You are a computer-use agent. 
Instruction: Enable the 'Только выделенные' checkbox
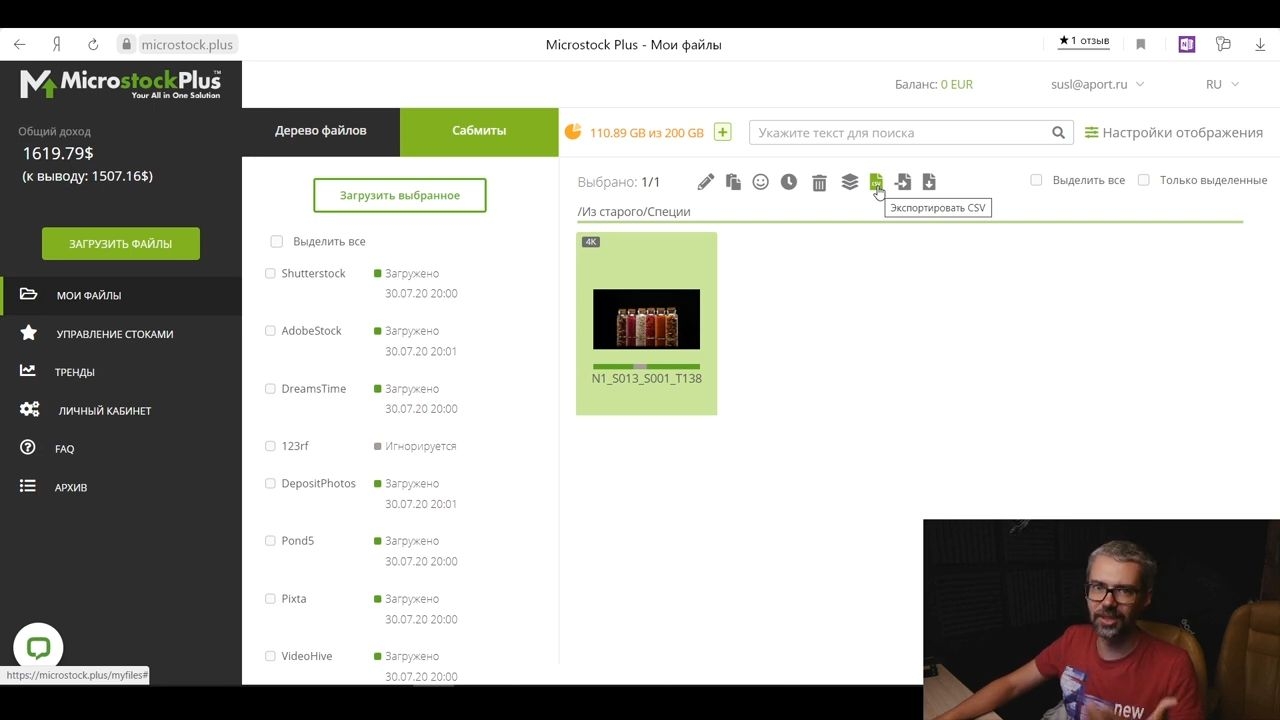pos(1144,180)
